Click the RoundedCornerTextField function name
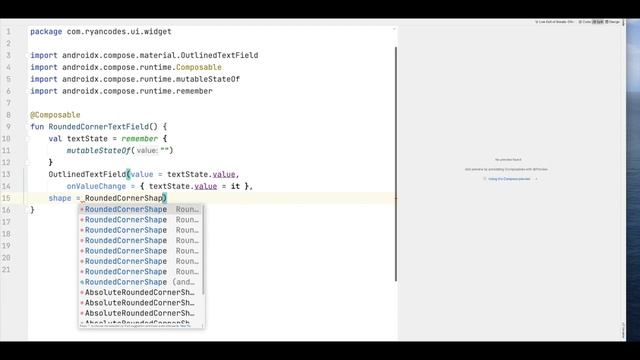Image resolution: width=640 pixels, height=360 pixels. (x=98, y=127)
